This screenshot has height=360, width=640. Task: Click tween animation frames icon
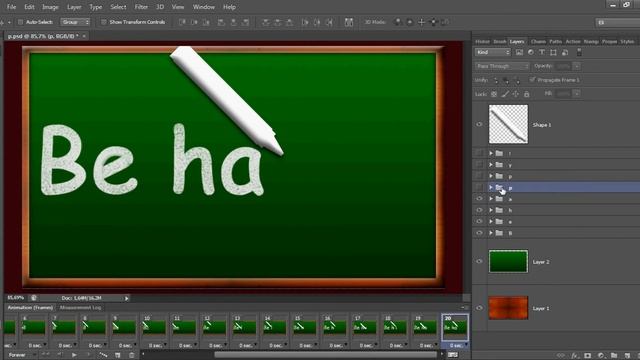103,355
